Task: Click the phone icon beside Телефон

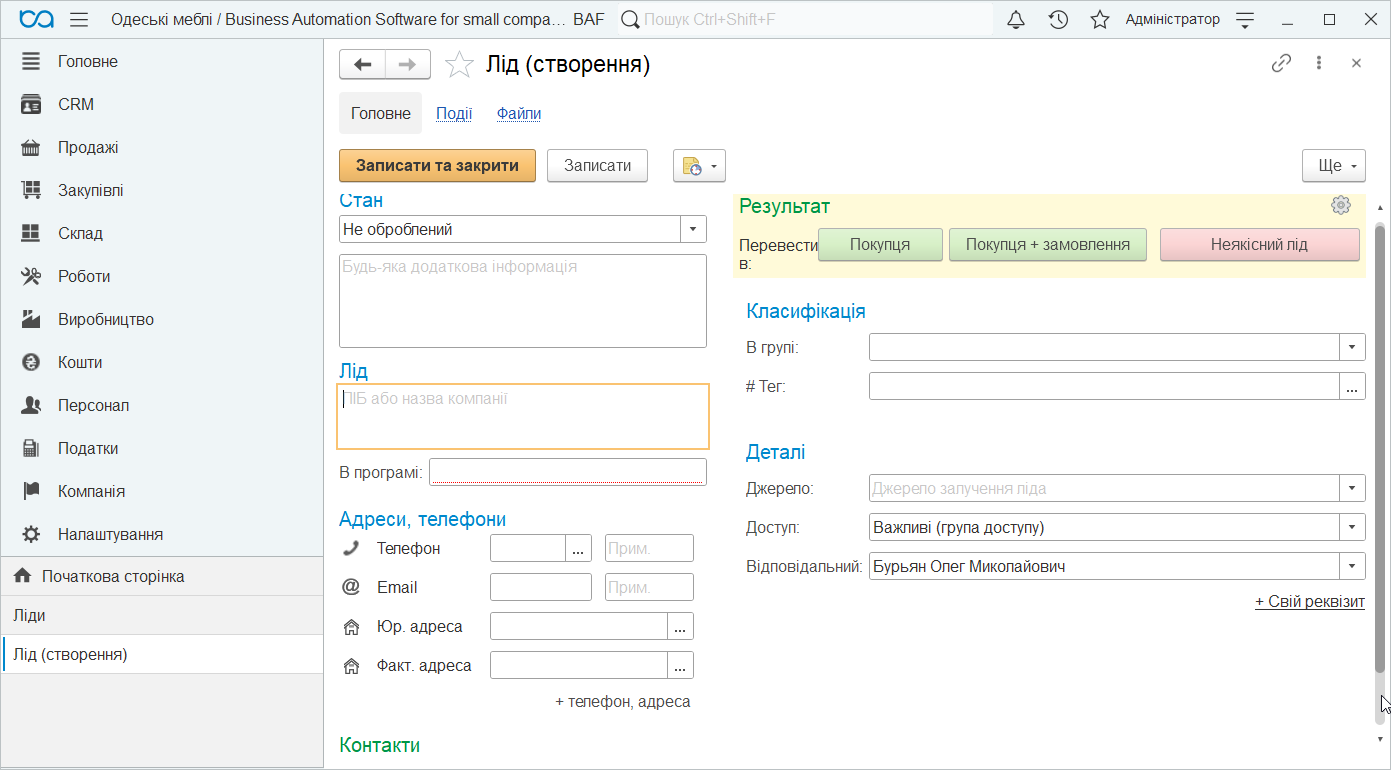Action: [x=351, y=548]
